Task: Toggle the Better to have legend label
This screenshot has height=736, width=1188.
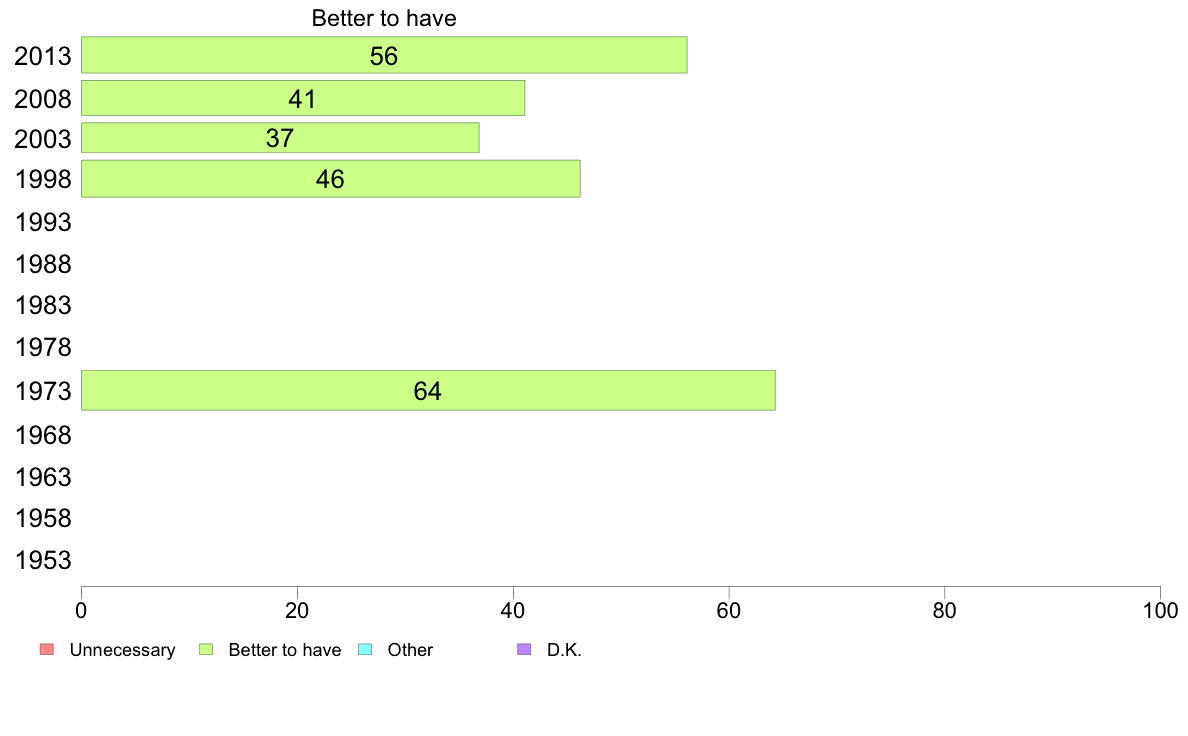Action: pyautogui.click(x=285, y=650)
